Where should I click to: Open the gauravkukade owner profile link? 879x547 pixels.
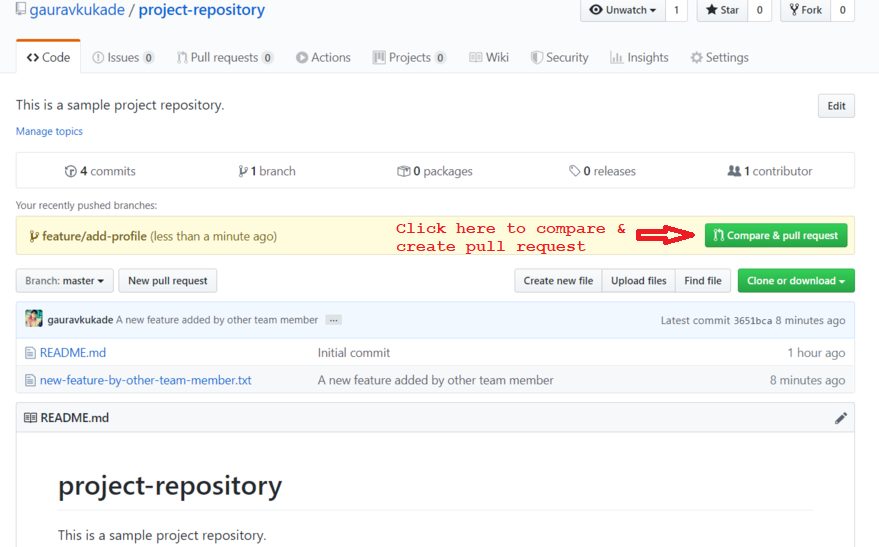[x=77, y=10]
